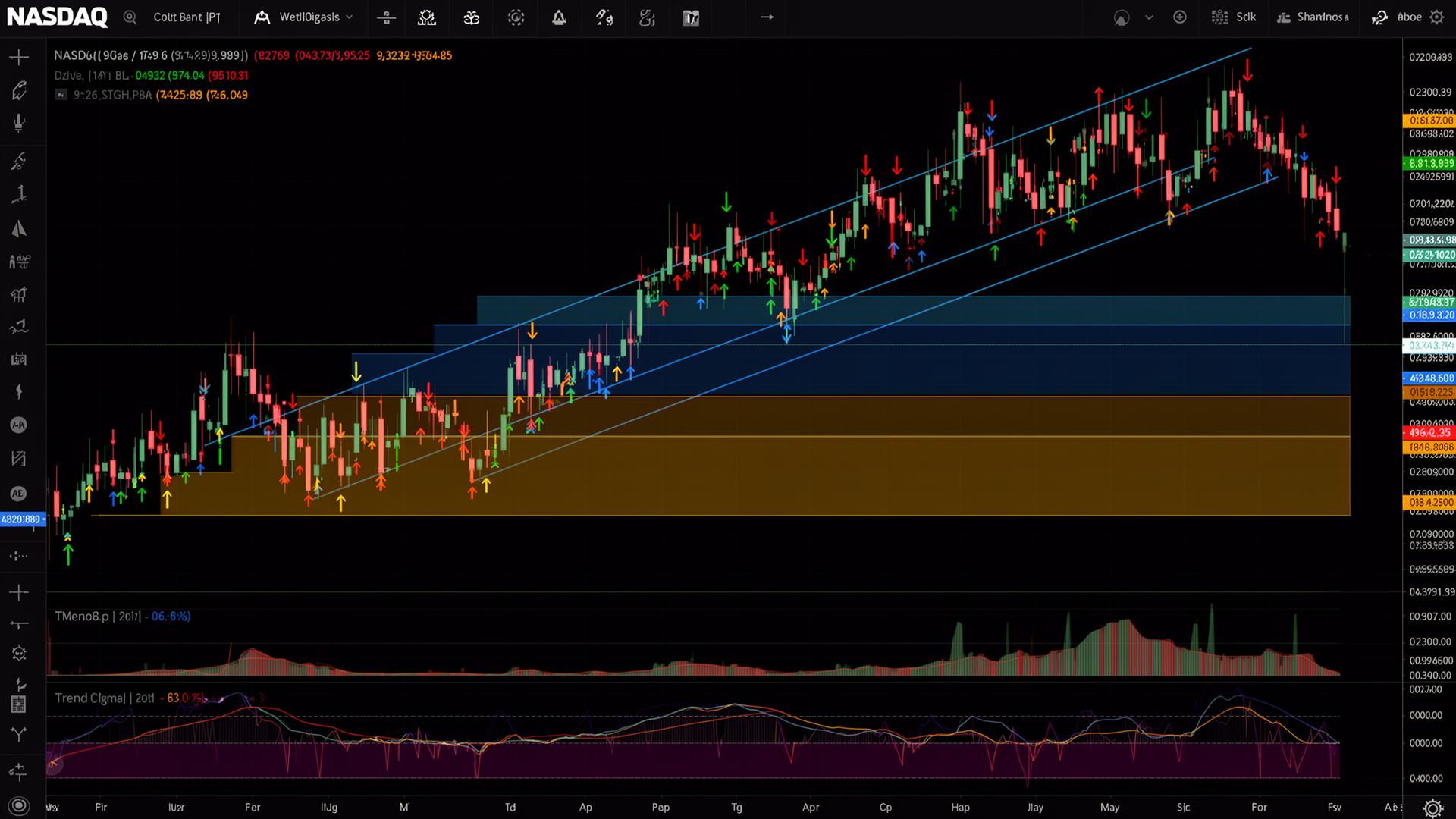Click the gear settings icon at top right
Viewport: 1456px width, 819px height.
tap(1436, 17)
